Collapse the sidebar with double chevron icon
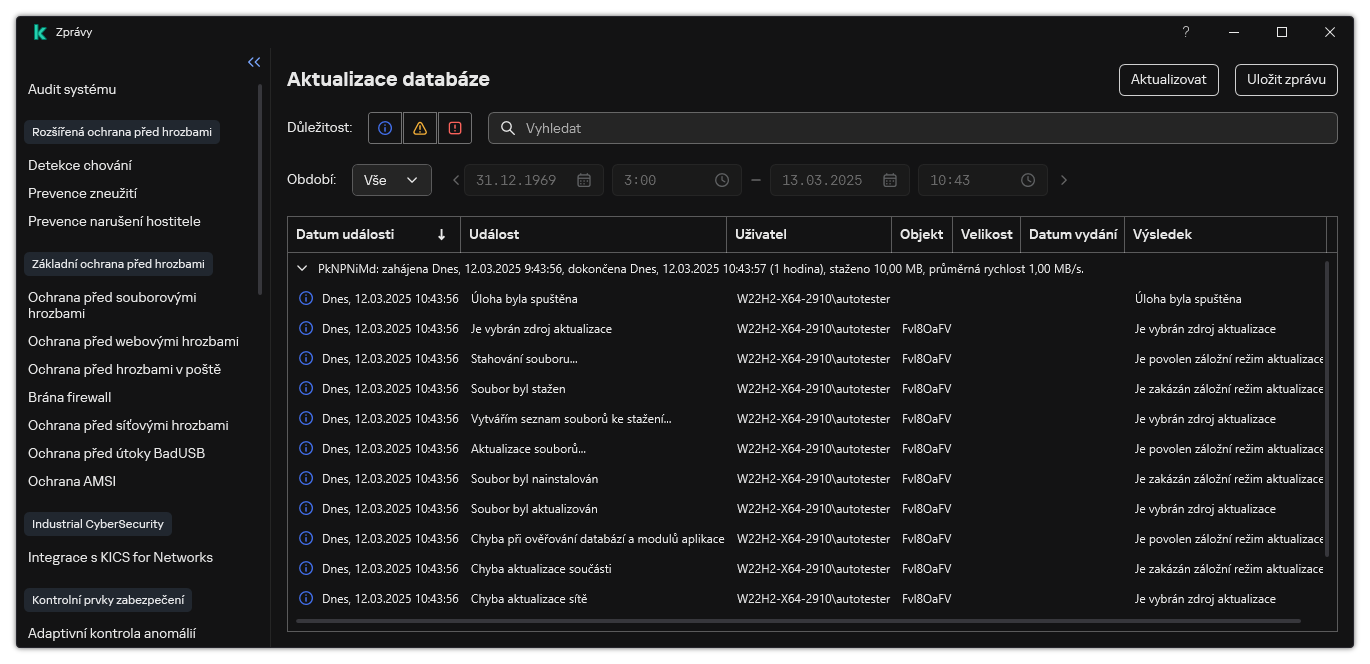The image size is (1370, 664). tap(254, 62)
